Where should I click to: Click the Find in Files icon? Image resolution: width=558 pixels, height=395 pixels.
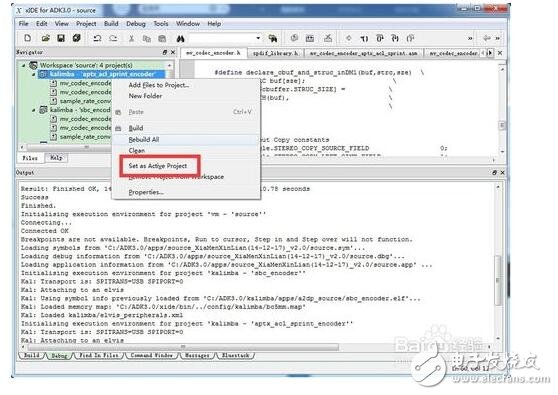point(273,38)
